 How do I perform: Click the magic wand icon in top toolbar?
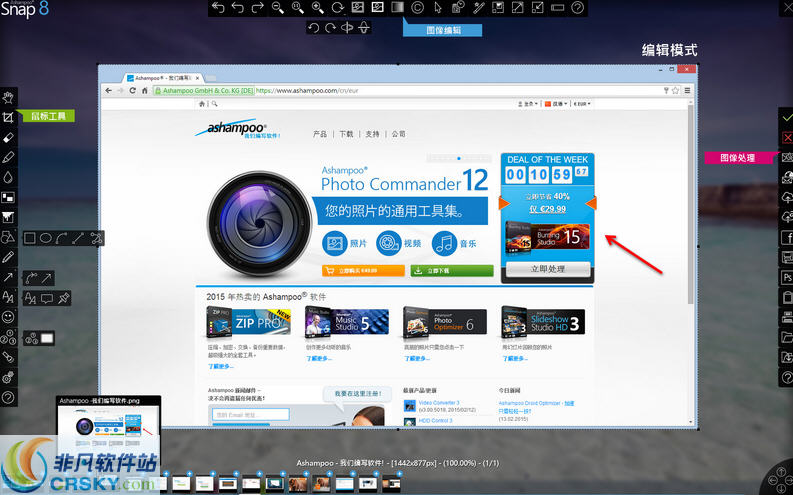[478, 8]
